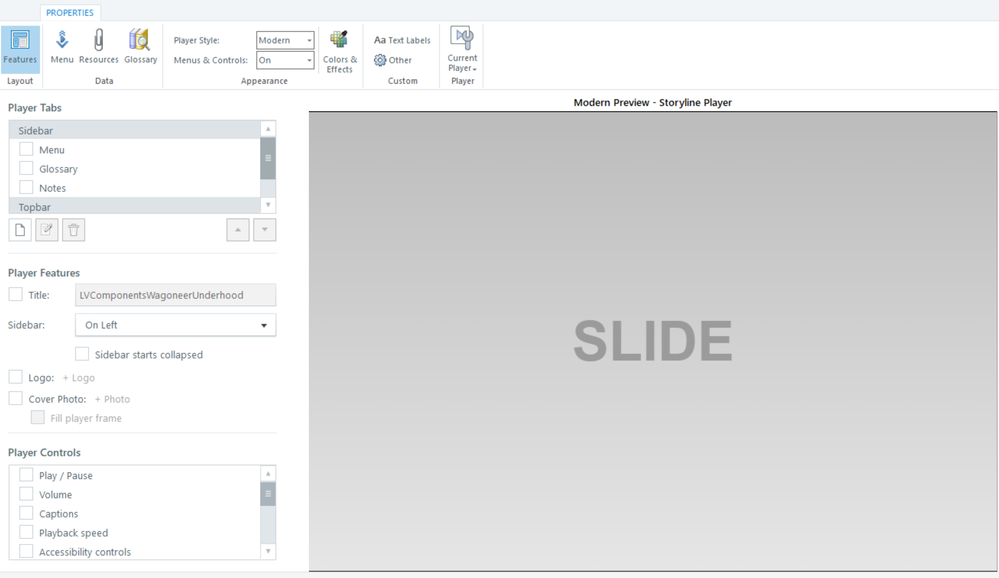The height and width of the screenshot is (578, 999).
Task: Open the Resources paperclip icon
Action: (x=99, y=47)
